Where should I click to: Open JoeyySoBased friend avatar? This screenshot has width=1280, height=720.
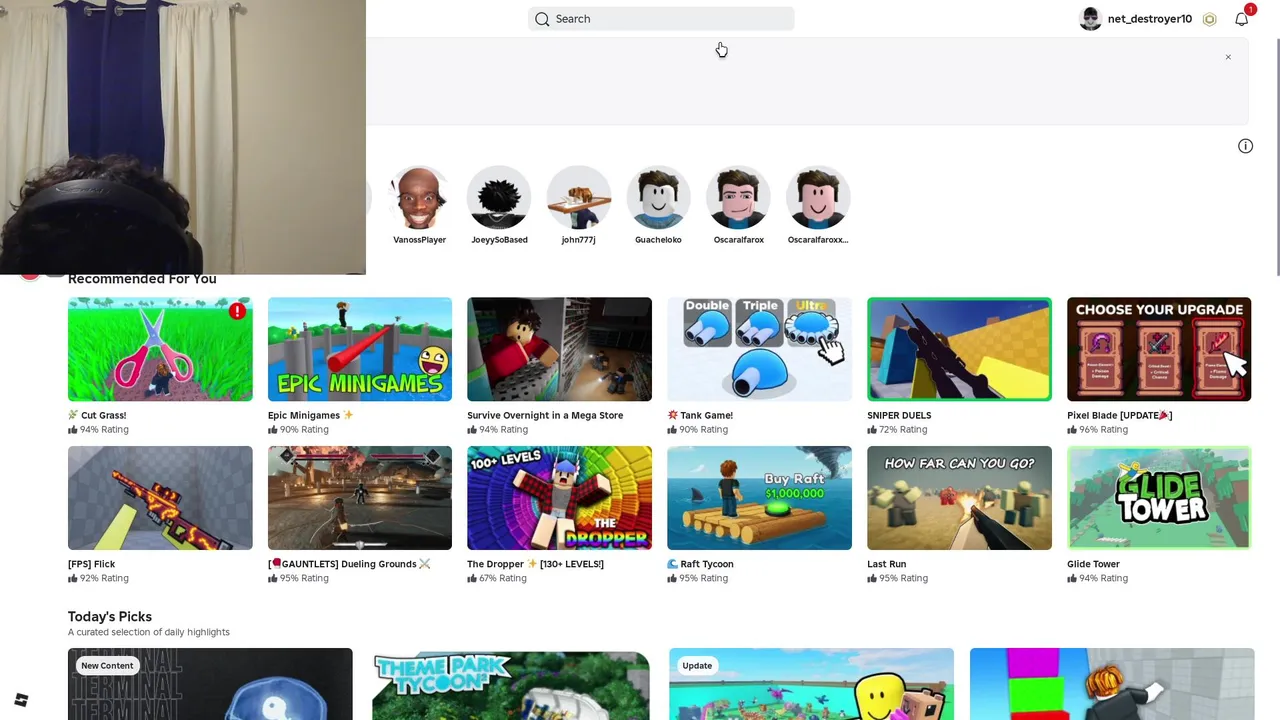[499, 198]
